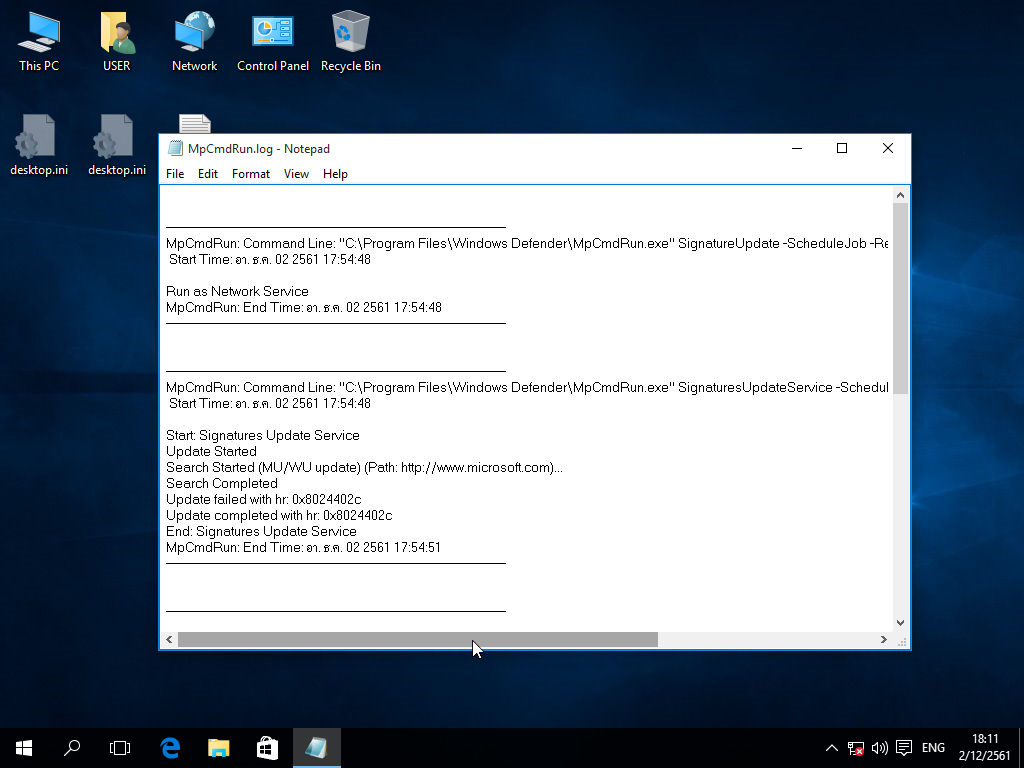
Task: Click the ENG input language indicator
Action: point(933,747)
